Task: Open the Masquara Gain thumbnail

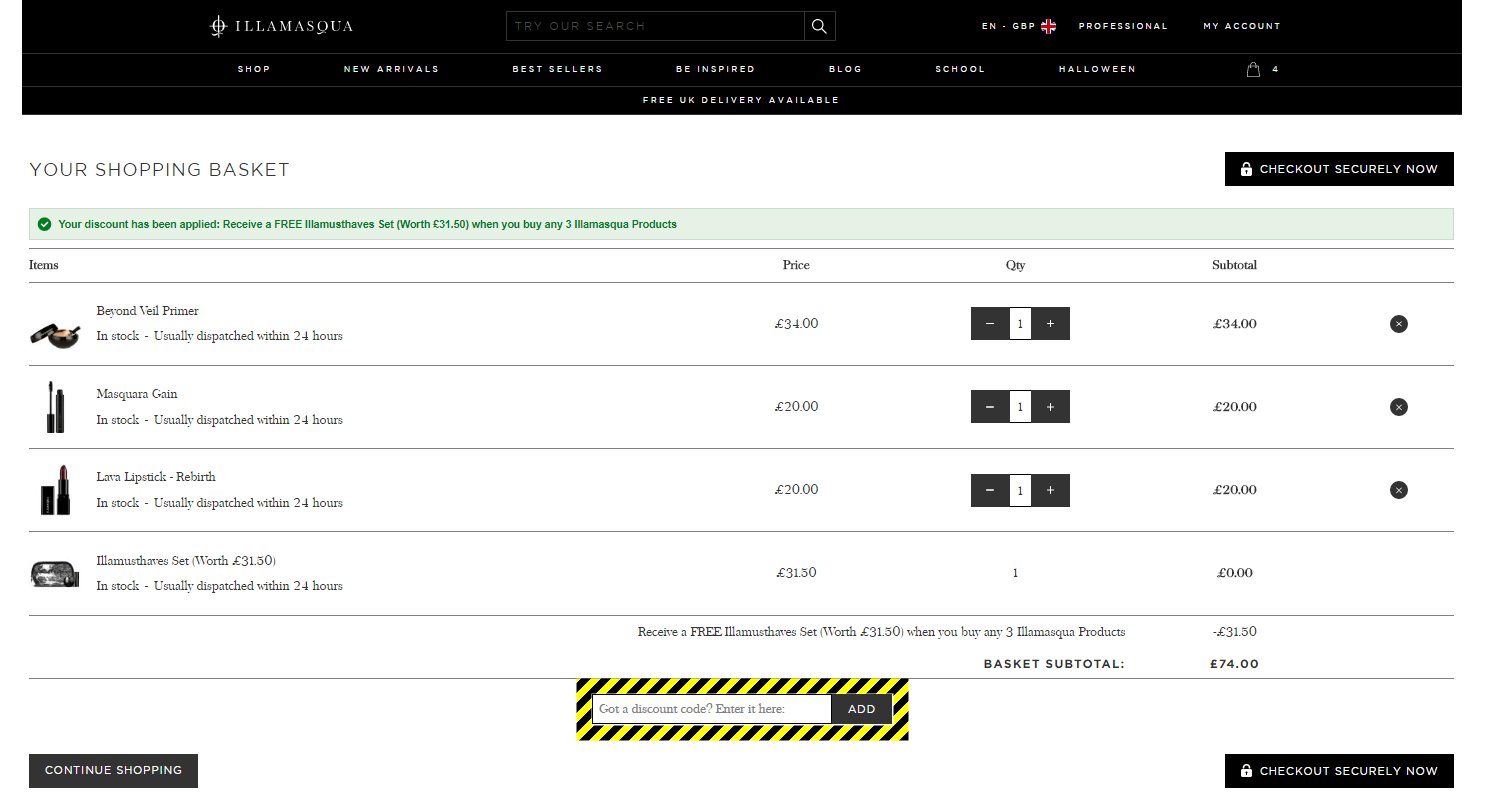Action: [54, 407]
